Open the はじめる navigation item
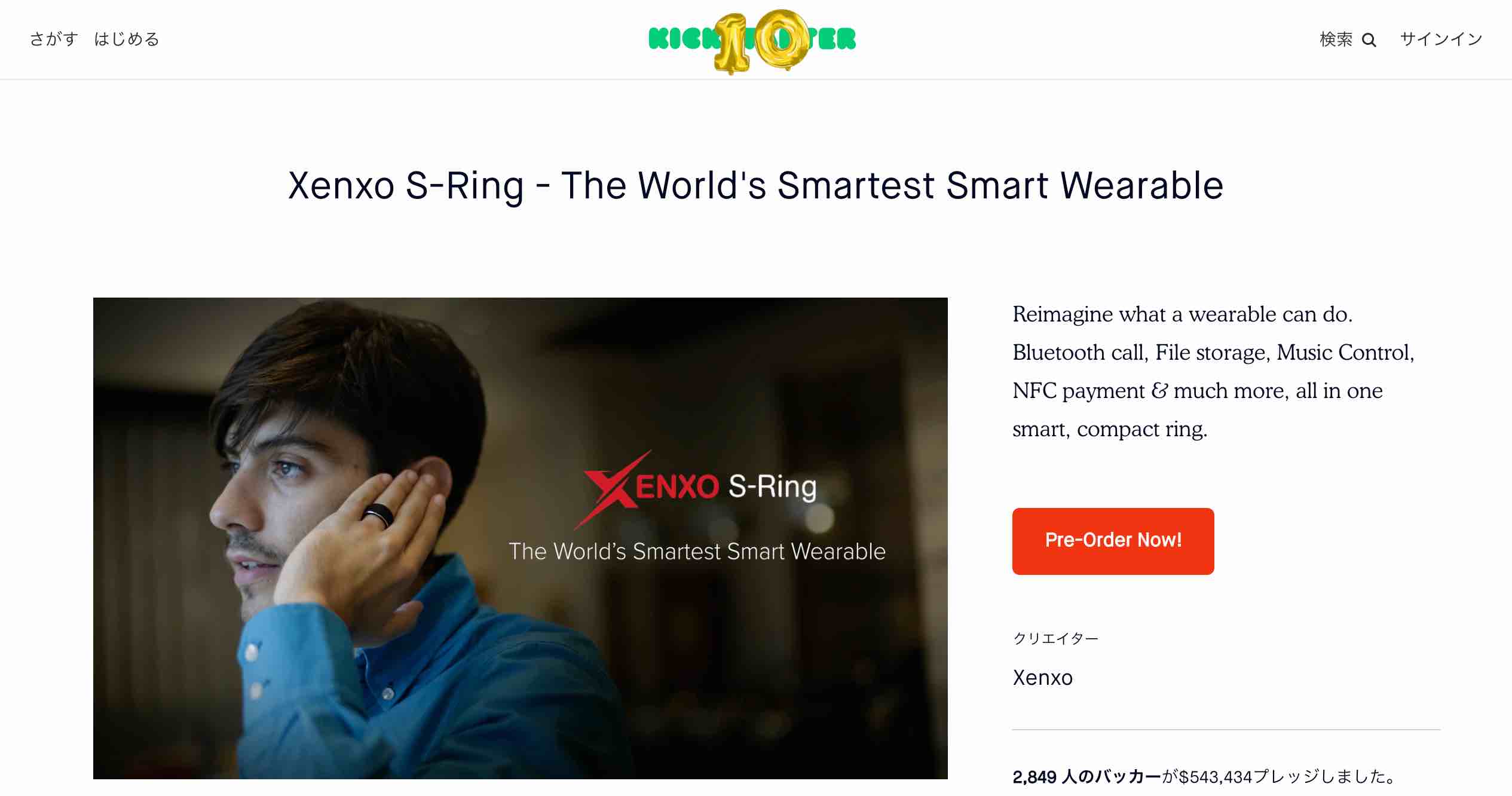Screen dimensions: 1512x796 tap(127, 39)
